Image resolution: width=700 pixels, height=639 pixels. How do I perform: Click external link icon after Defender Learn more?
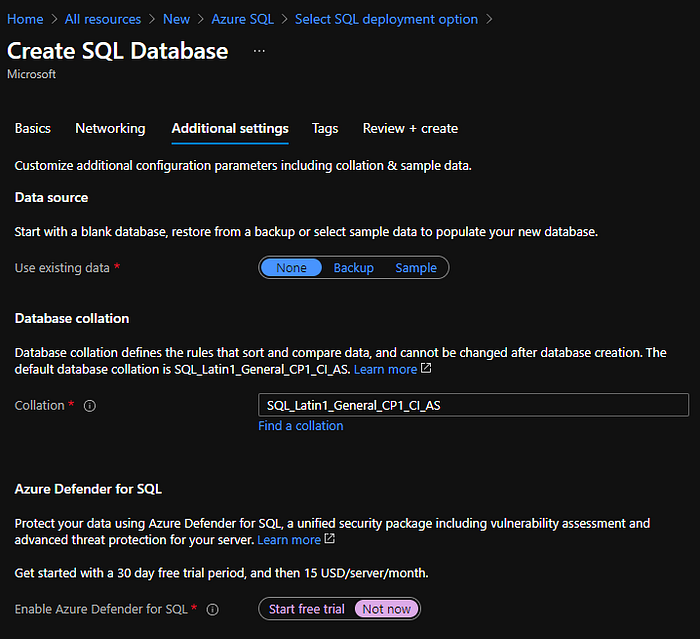point(329,539)
